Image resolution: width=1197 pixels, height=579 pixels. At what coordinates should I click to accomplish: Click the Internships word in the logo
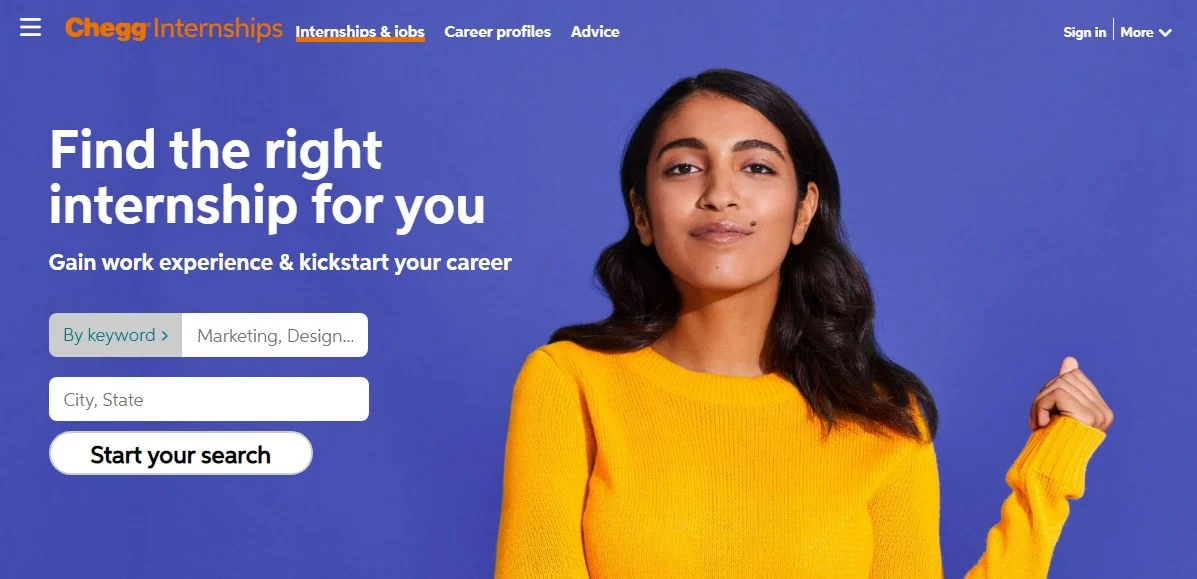(x=218, y=29)
